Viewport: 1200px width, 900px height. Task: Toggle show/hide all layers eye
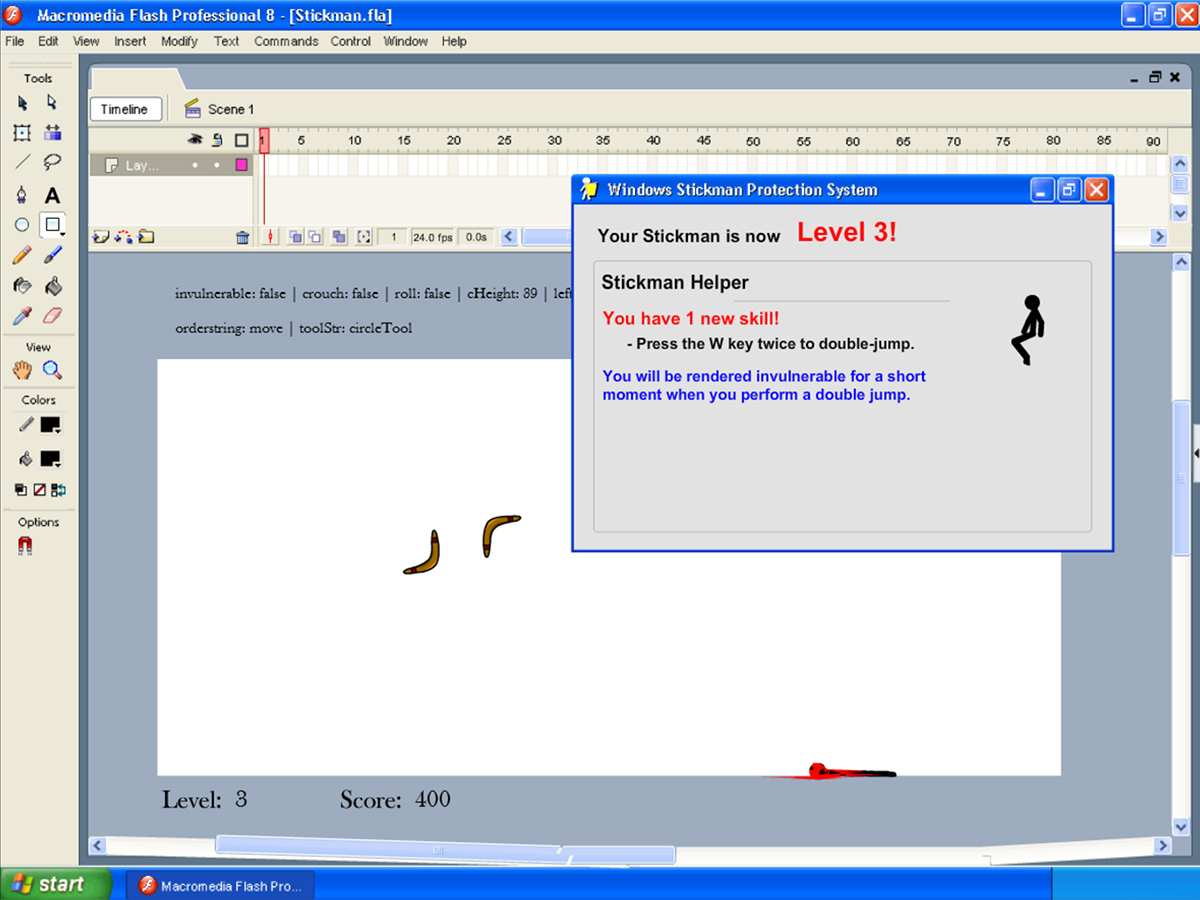(x=196, y=140)
